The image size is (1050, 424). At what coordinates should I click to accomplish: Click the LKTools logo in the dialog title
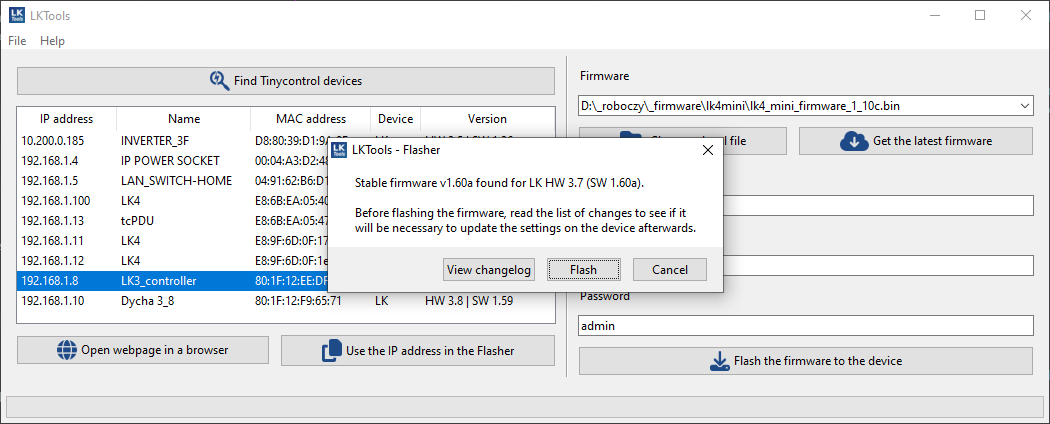[x=340, y=150]
